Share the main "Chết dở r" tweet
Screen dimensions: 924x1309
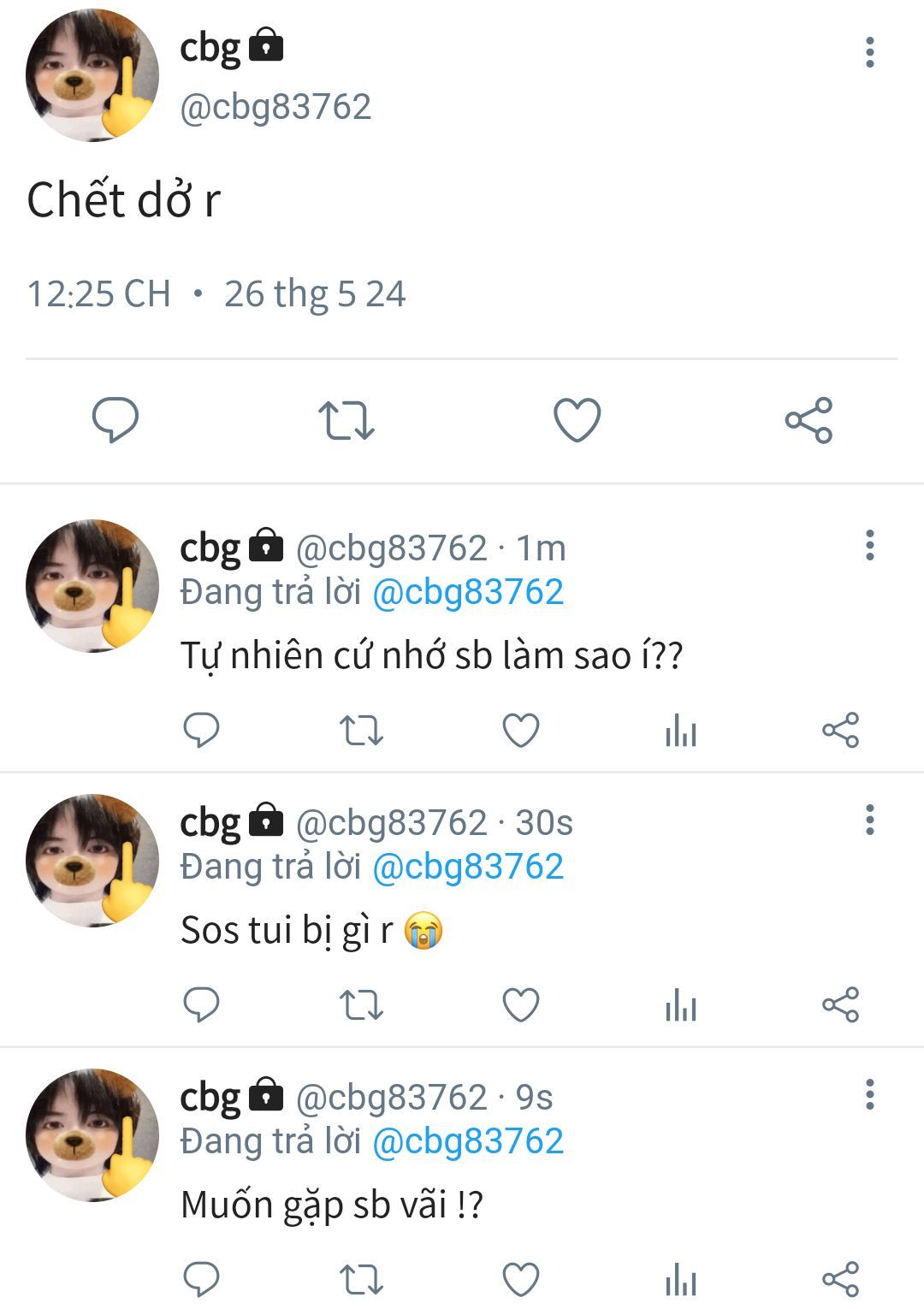point(808,420)
